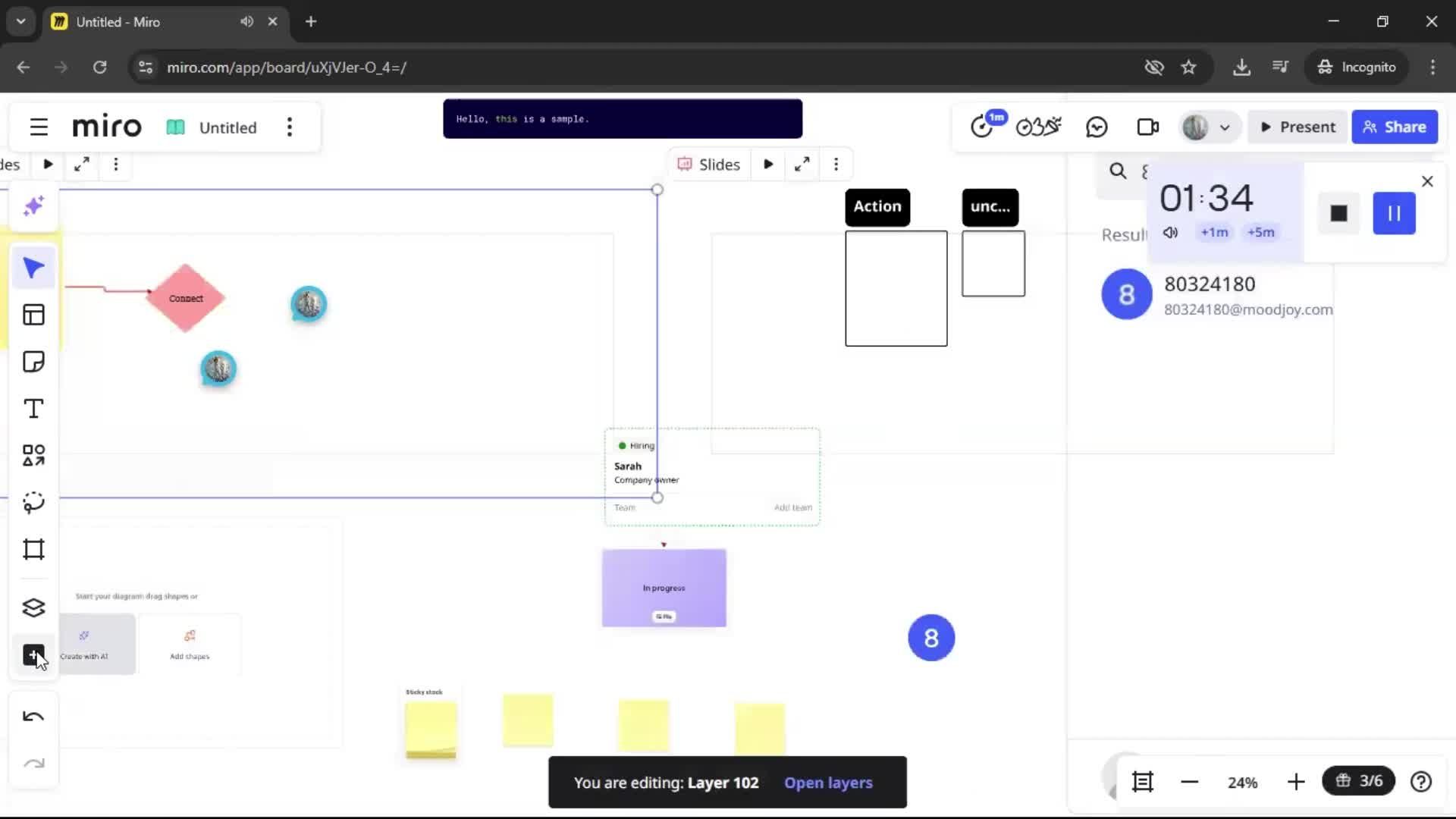This screenshot has height=819, width=1456.
Task: Play the Slides frame presentation
Action: click(768, 165)
